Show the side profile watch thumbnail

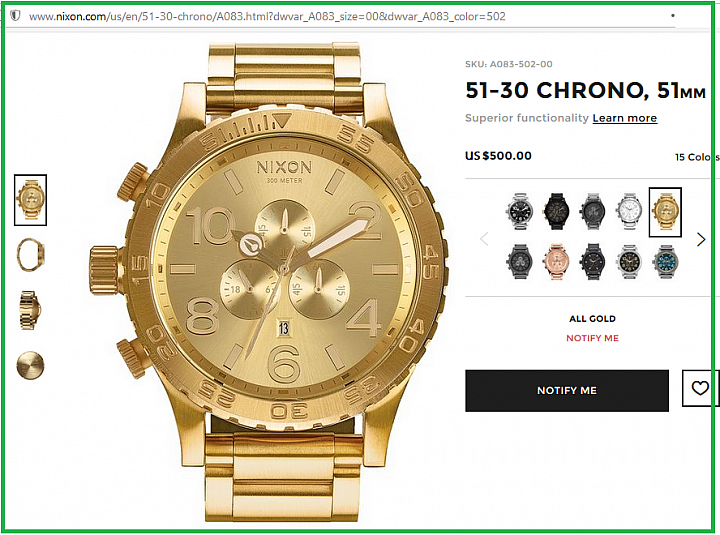(x=30, y=254)
